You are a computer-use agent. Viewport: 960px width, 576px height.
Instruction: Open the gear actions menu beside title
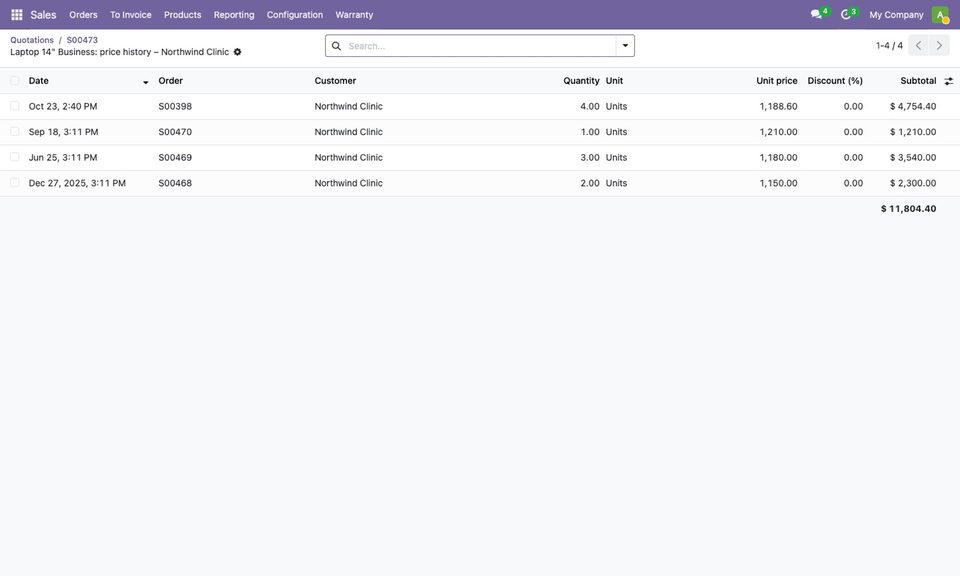(238, 52)
